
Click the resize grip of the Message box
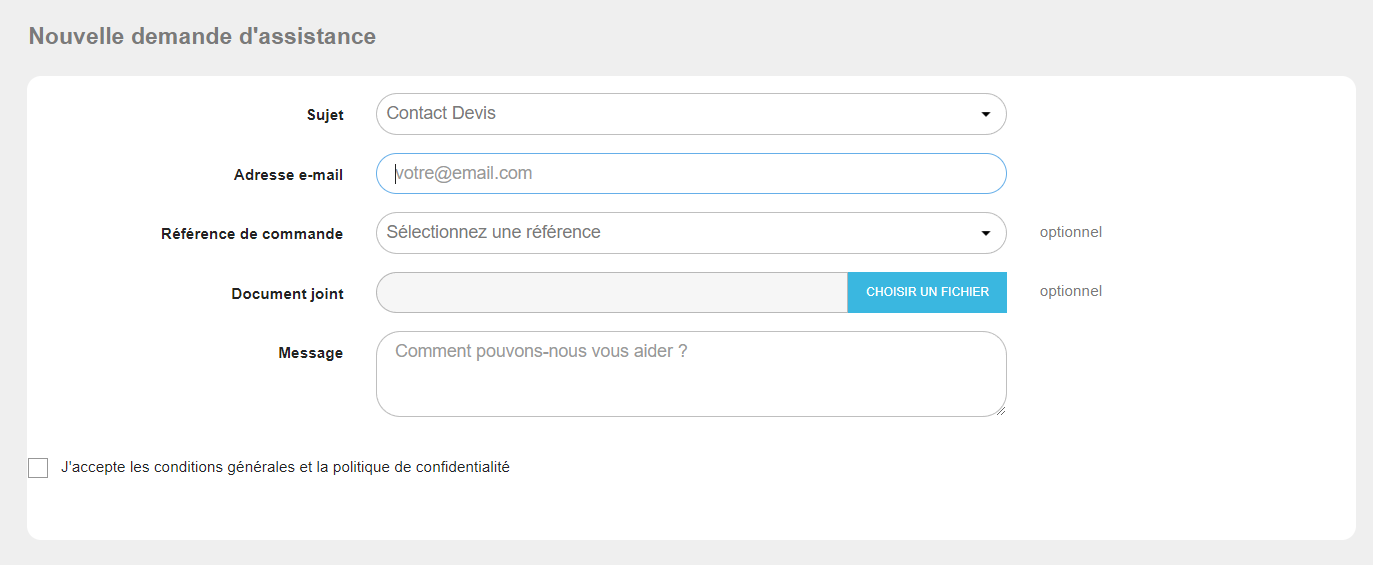999,409
